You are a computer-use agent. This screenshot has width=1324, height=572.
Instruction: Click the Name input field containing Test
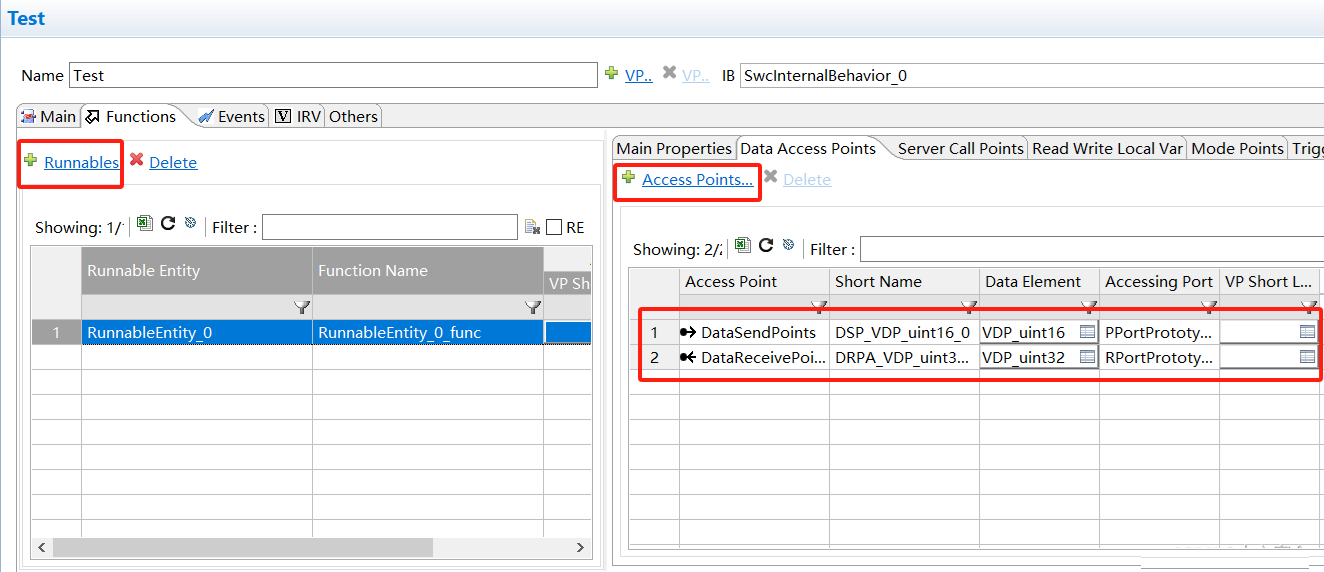coord(333,76)
